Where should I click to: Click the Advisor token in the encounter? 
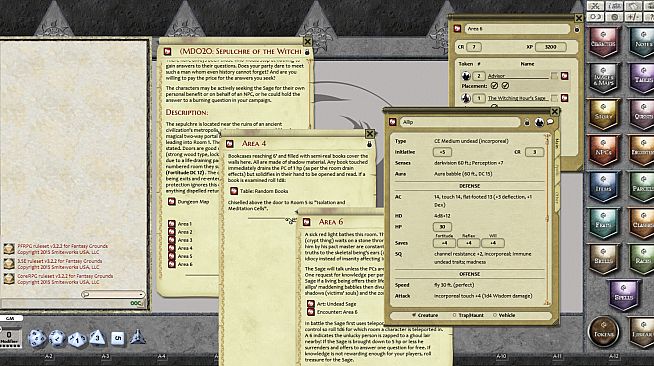click(x=466, y=76)
